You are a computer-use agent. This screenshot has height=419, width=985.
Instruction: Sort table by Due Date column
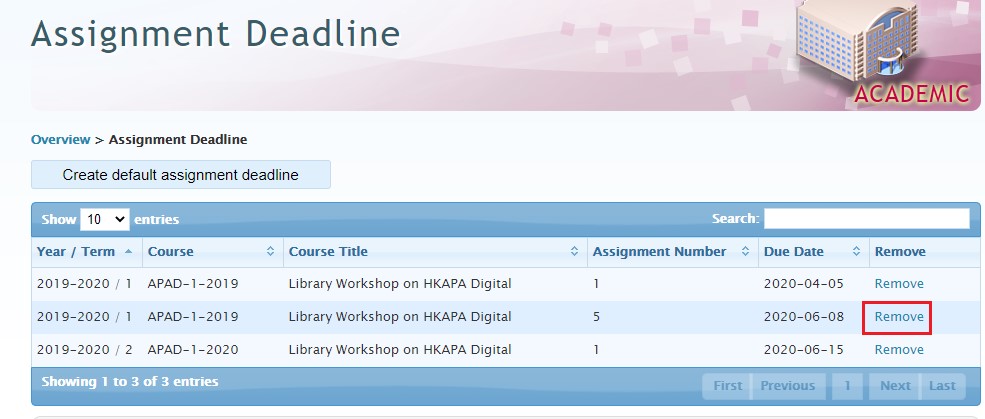click(814, 251)
